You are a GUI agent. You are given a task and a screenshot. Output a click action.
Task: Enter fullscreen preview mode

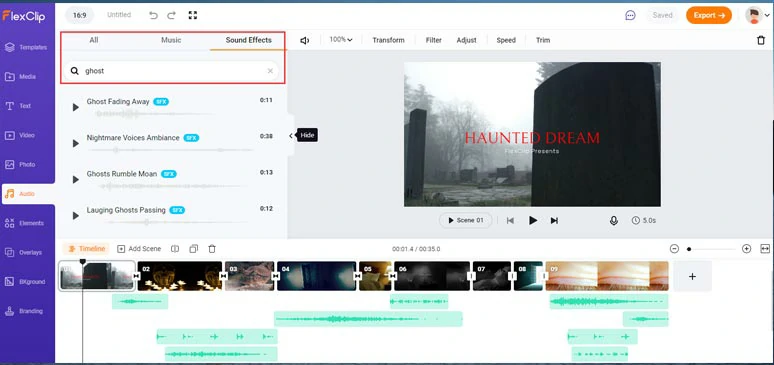coord(193,15)
